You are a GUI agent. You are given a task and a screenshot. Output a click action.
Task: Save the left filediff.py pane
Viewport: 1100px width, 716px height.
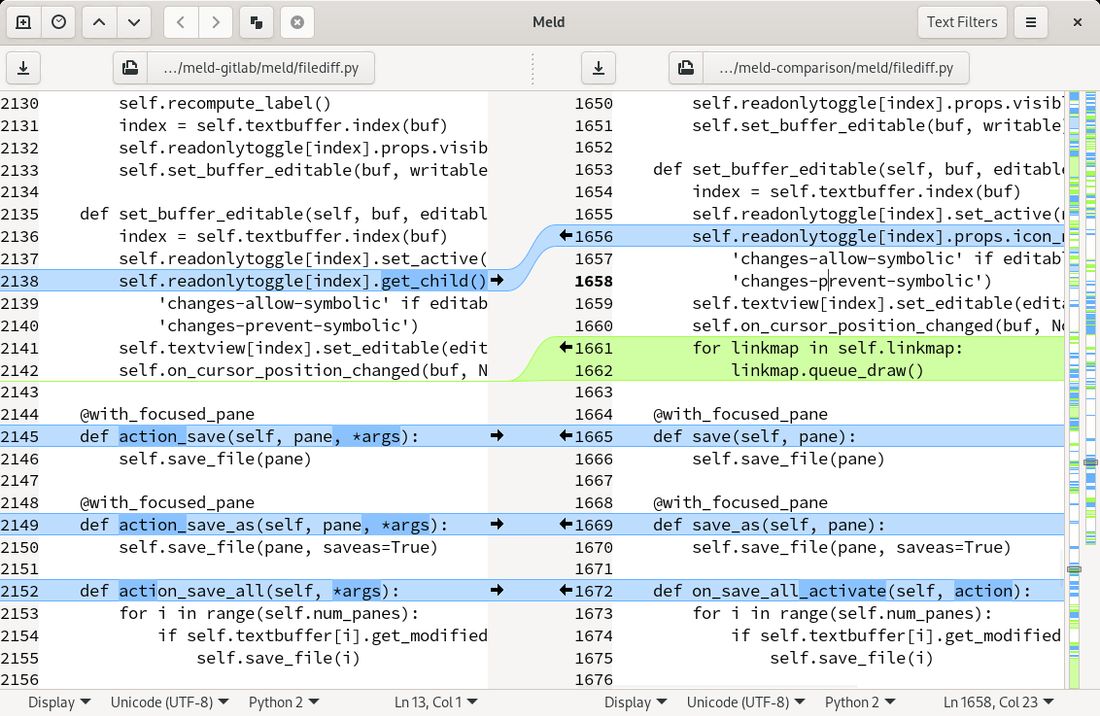(x=23, y=67)
